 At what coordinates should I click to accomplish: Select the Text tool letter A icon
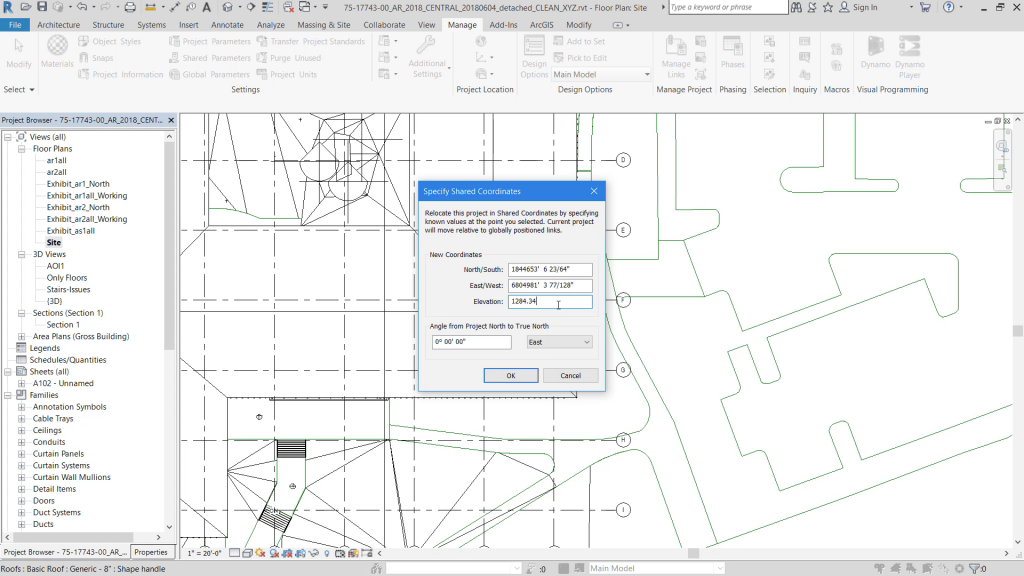[206, 7]
